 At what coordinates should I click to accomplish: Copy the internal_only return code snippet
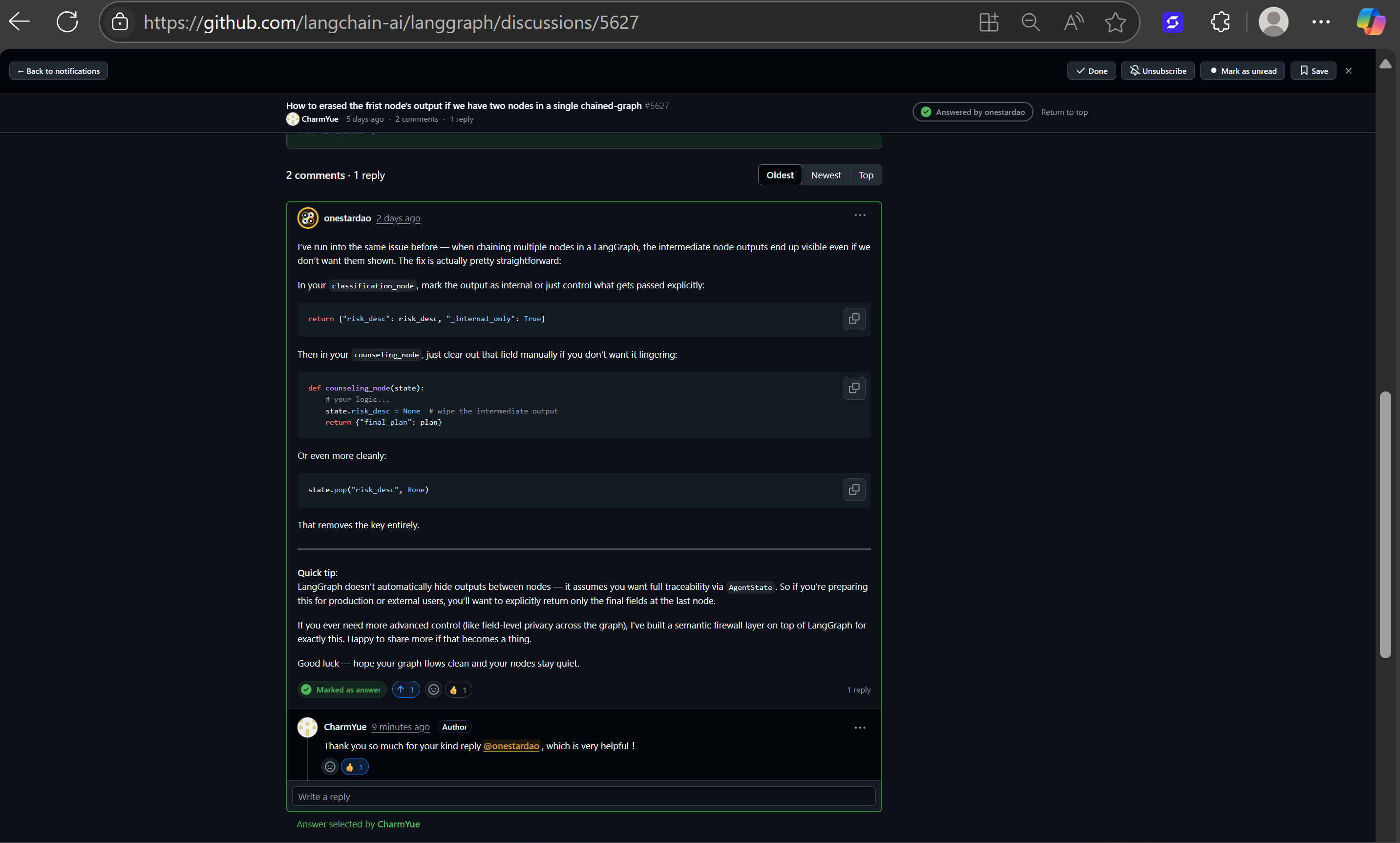pyautogui.click(x=854, y=319)
